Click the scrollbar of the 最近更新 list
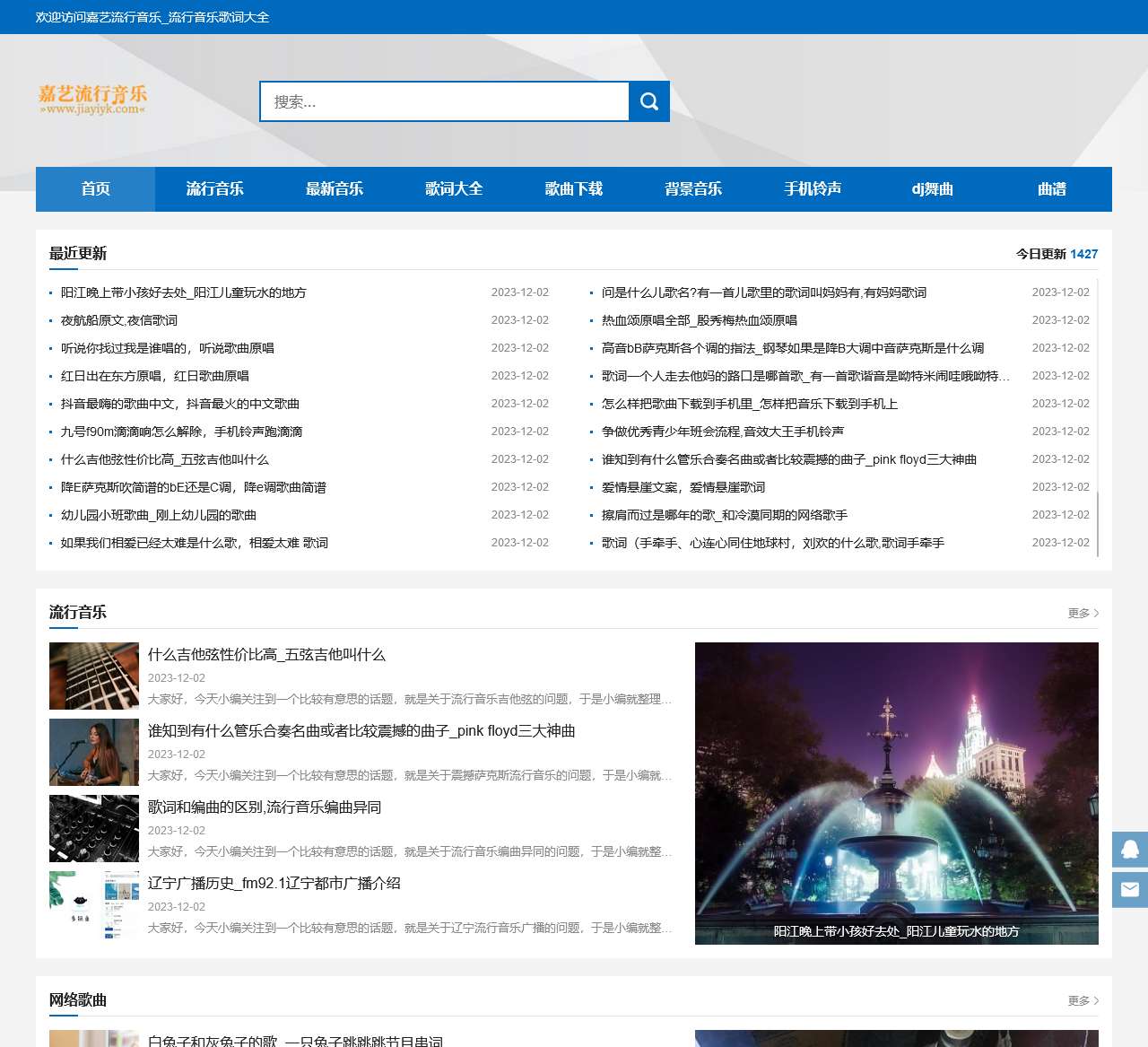 point(1098,524)
